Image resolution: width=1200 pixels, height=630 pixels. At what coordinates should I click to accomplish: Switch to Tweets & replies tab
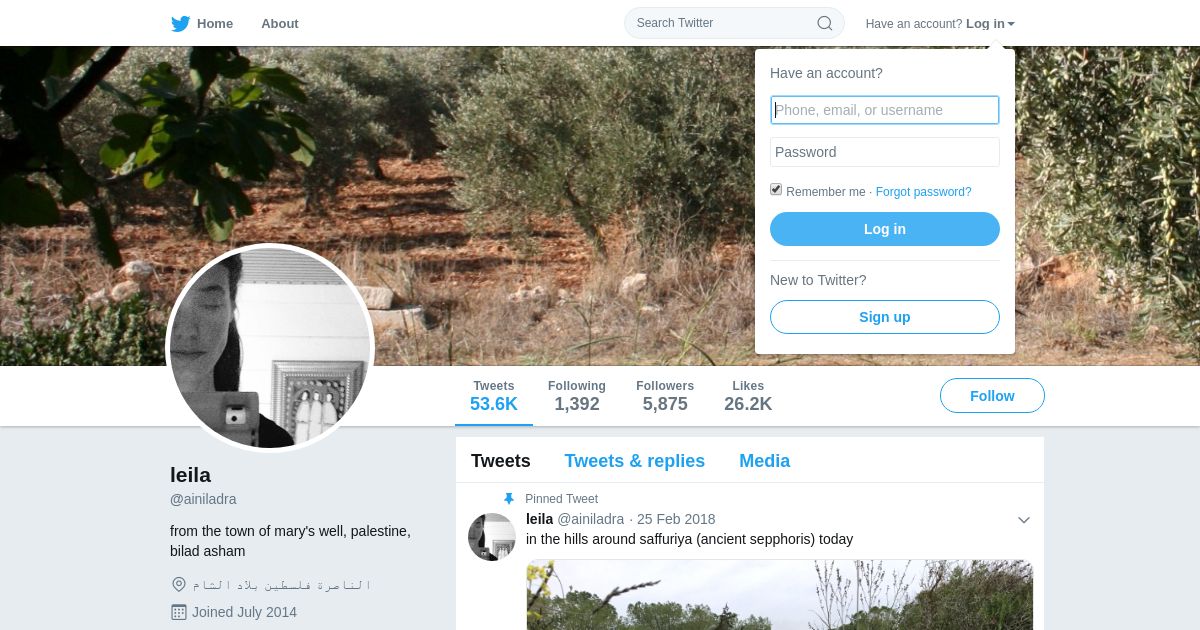(634, 461)
